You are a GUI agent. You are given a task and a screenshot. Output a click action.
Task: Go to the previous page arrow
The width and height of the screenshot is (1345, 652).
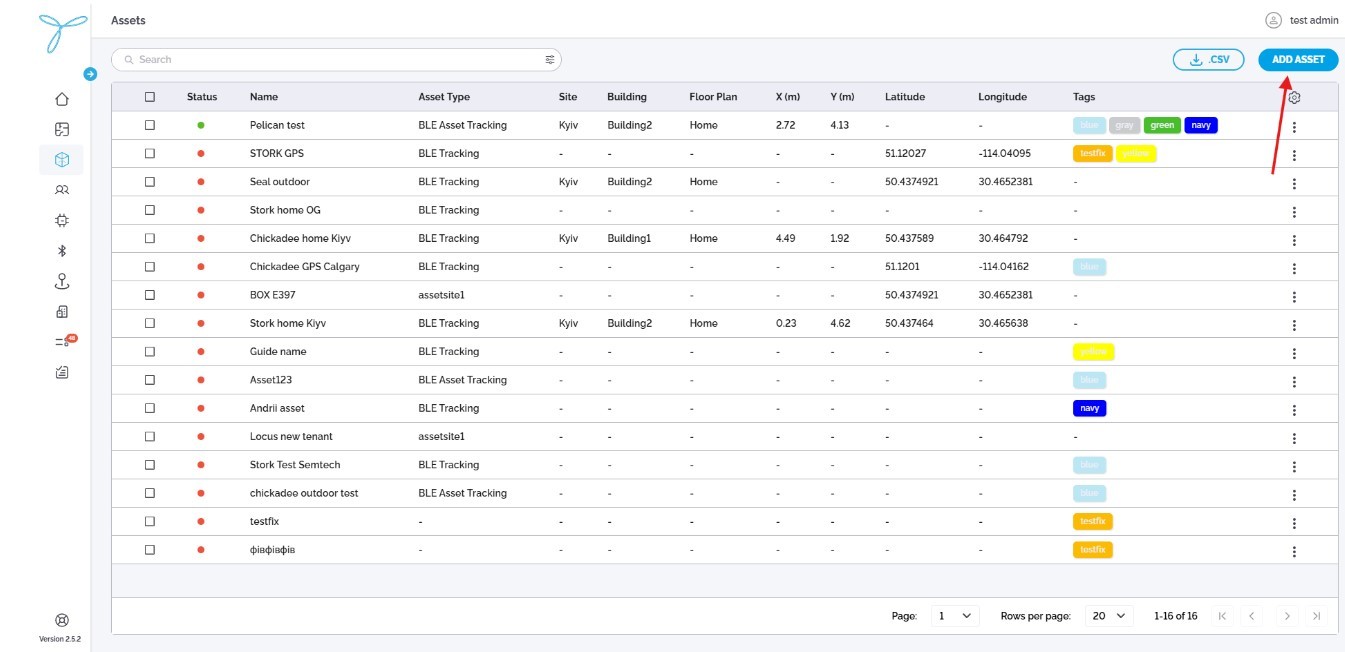point(1251,616)
